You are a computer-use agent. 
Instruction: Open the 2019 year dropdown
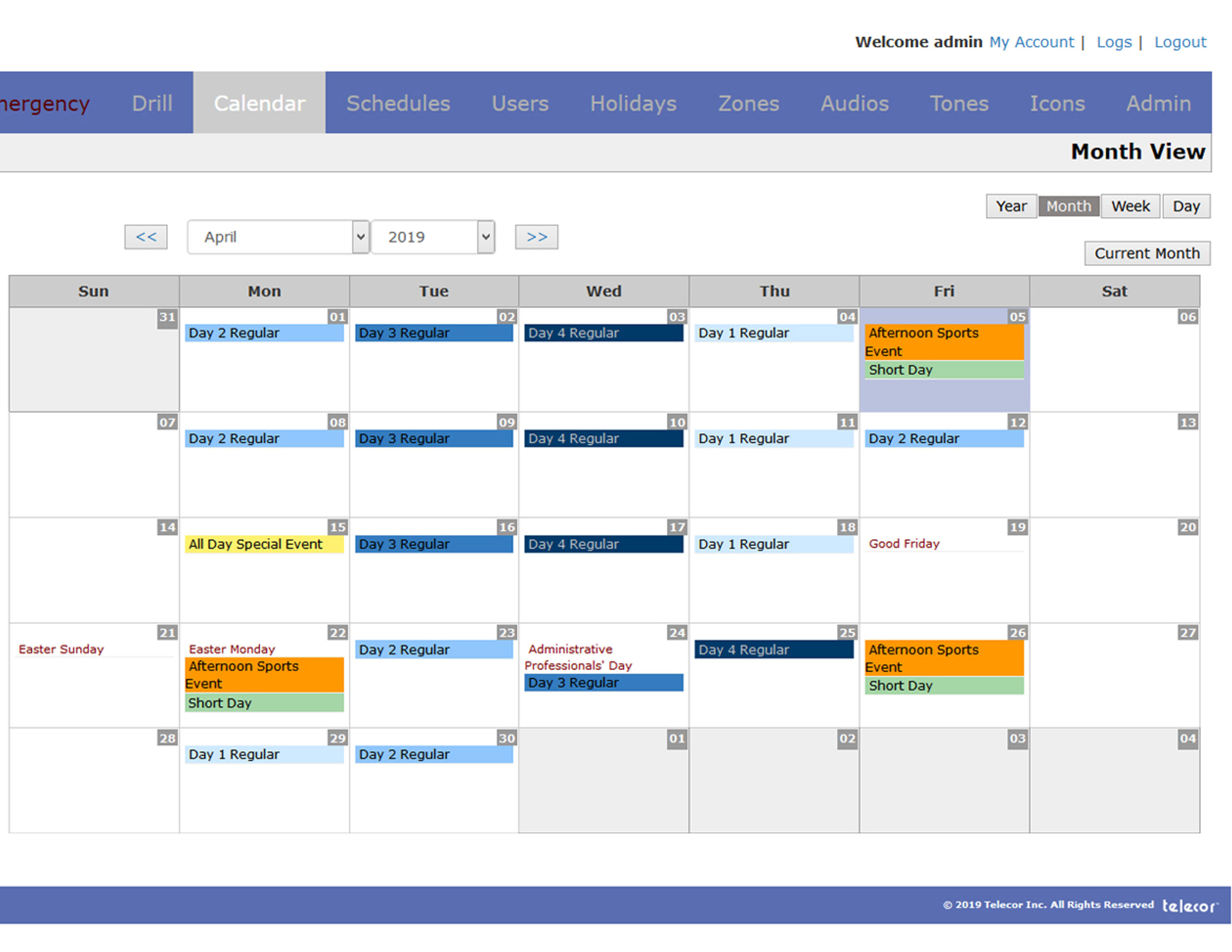point(433,236)
